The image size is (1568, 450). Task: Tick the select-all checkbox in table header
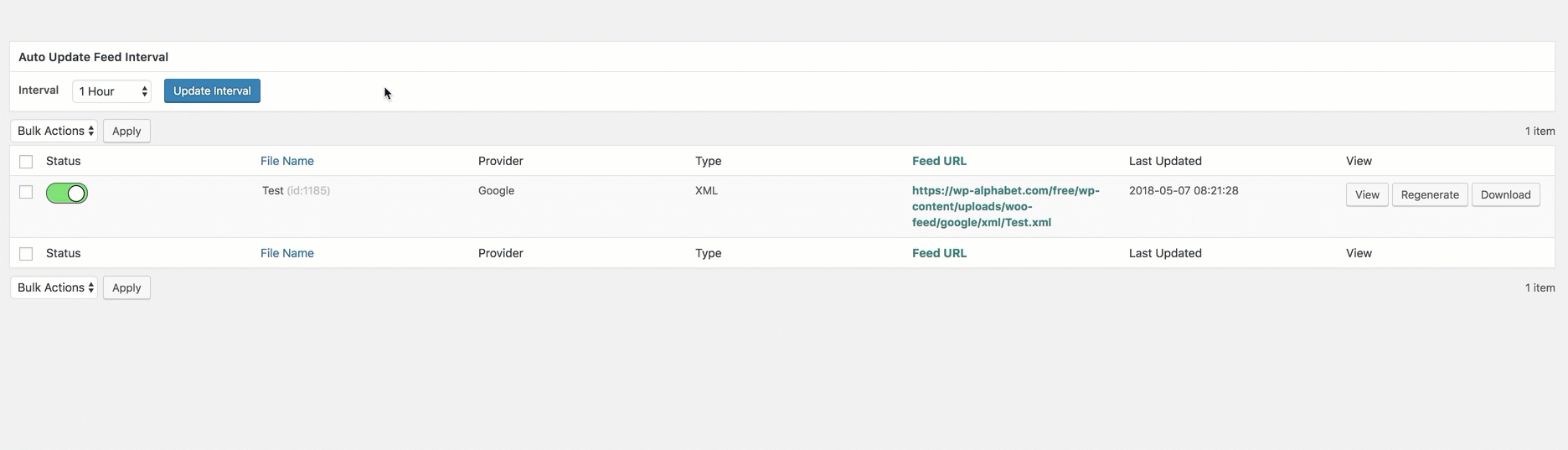[x=26, y=162]
